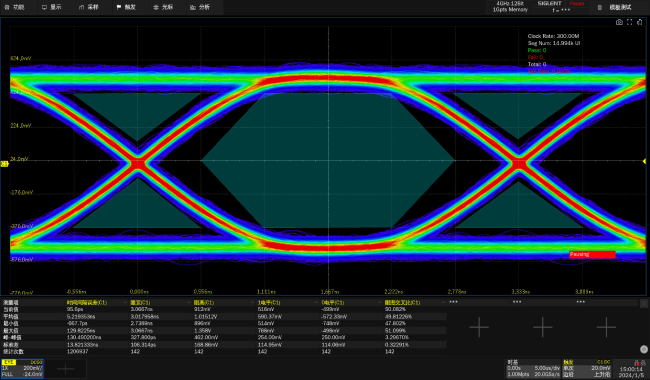This screenshot has width=650, height=380.
Task: Open the 分析 analysis menu
Action: point(200,7)
